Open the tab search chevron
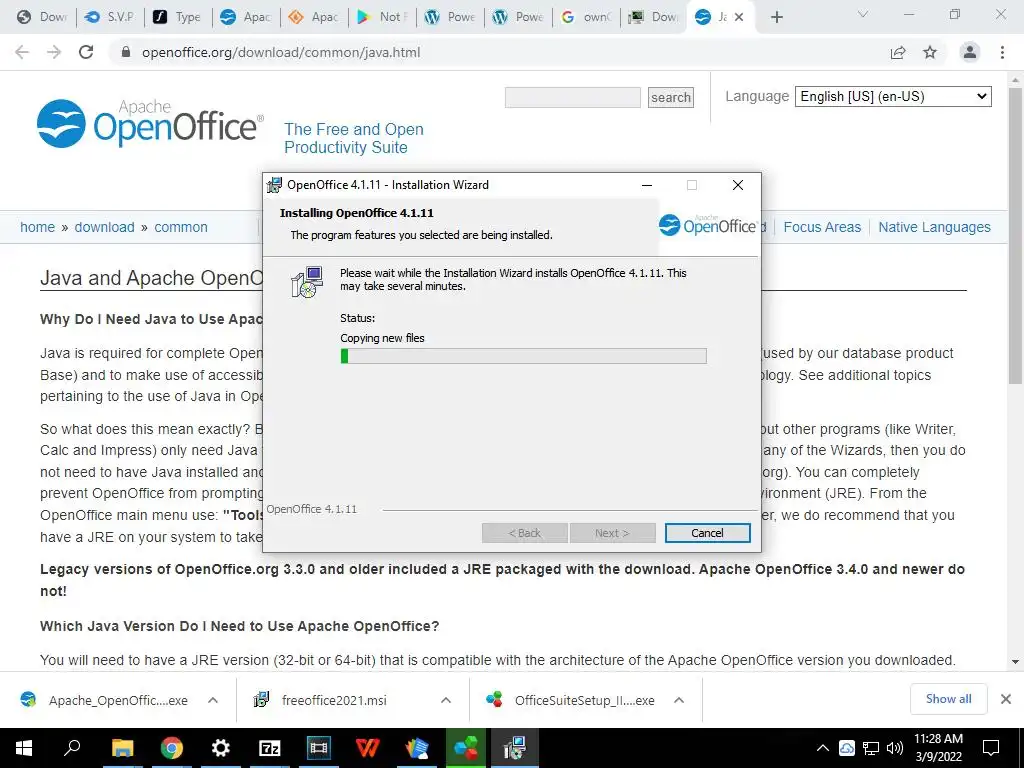This screenshot has height=768, width=1024. 863,14
